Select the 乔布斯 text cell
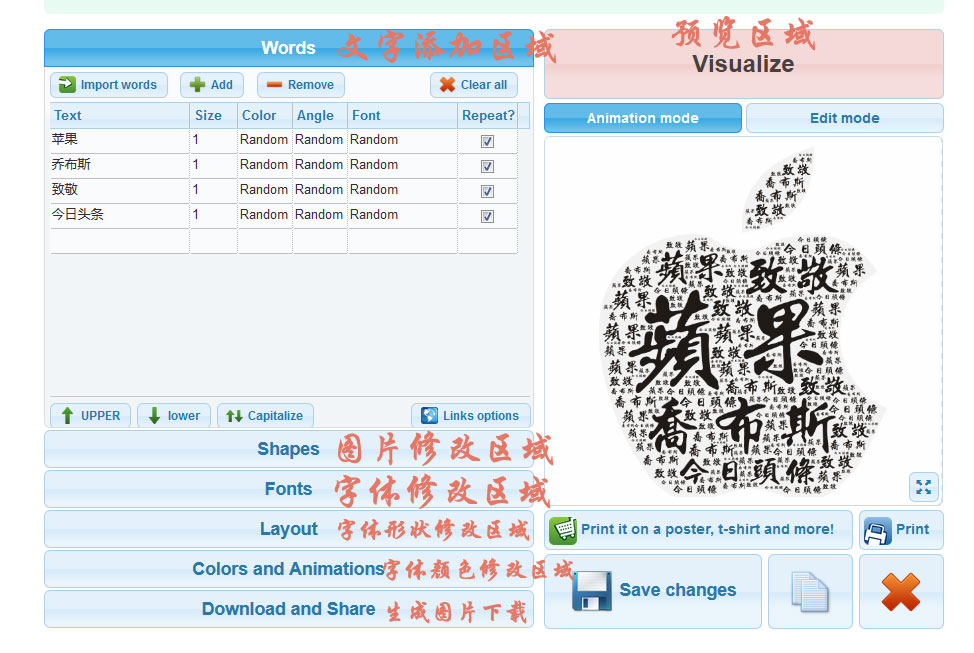The width and height of the screenshot is (974, 653). (119, 166)
